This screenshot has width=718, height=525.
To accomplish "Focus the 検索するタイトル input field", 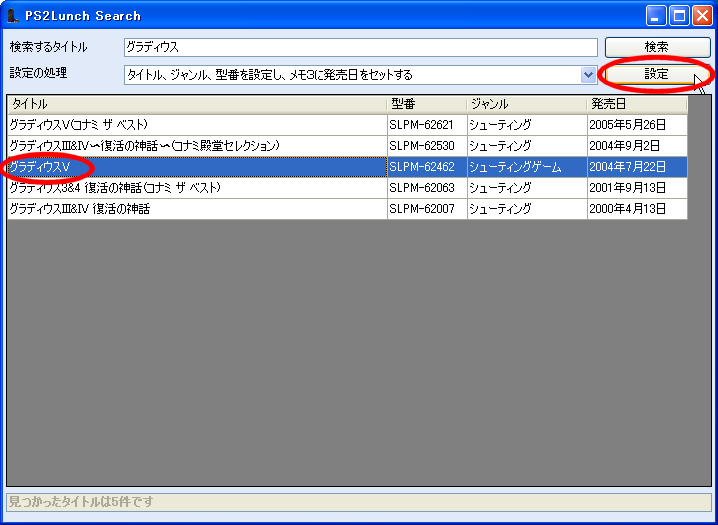I will (x=361, y=47).
